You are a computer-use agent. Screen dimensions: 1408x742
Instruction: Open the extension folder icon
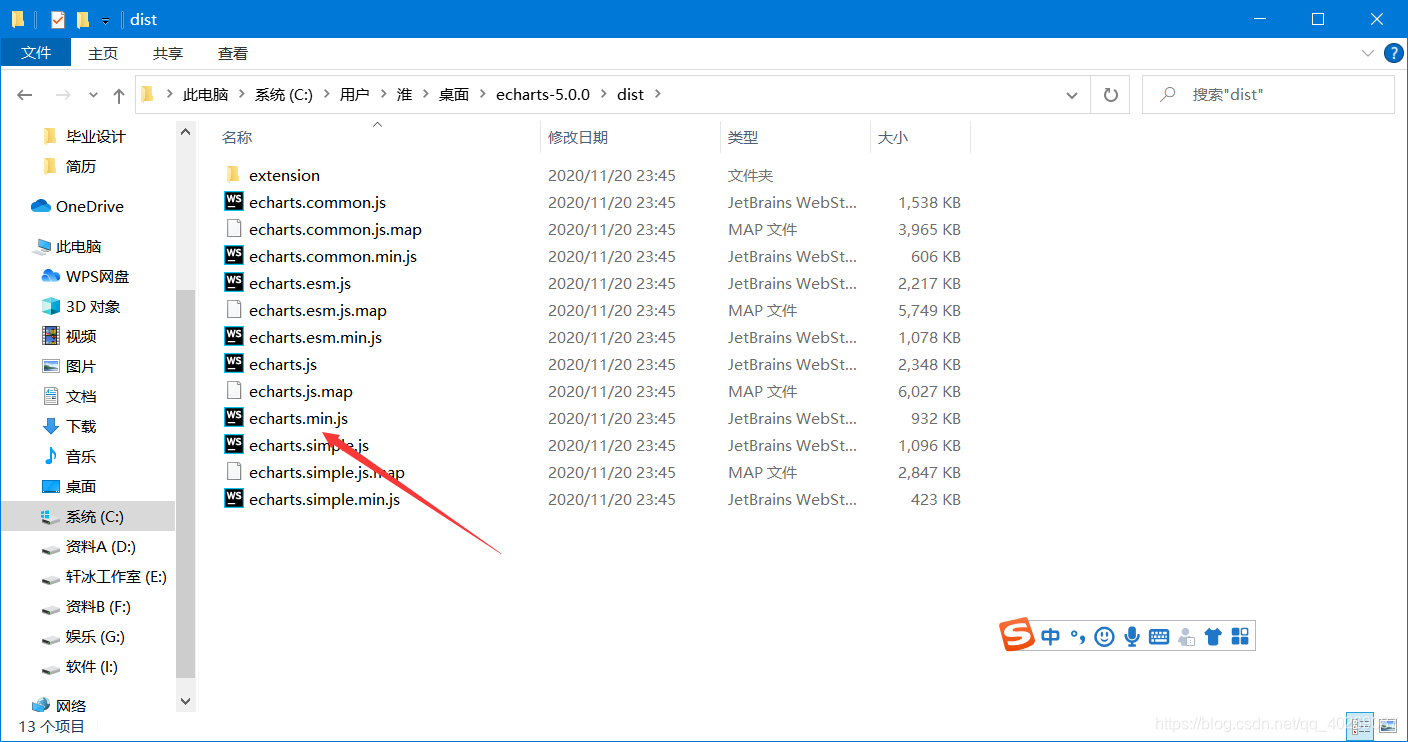point(233,175)
